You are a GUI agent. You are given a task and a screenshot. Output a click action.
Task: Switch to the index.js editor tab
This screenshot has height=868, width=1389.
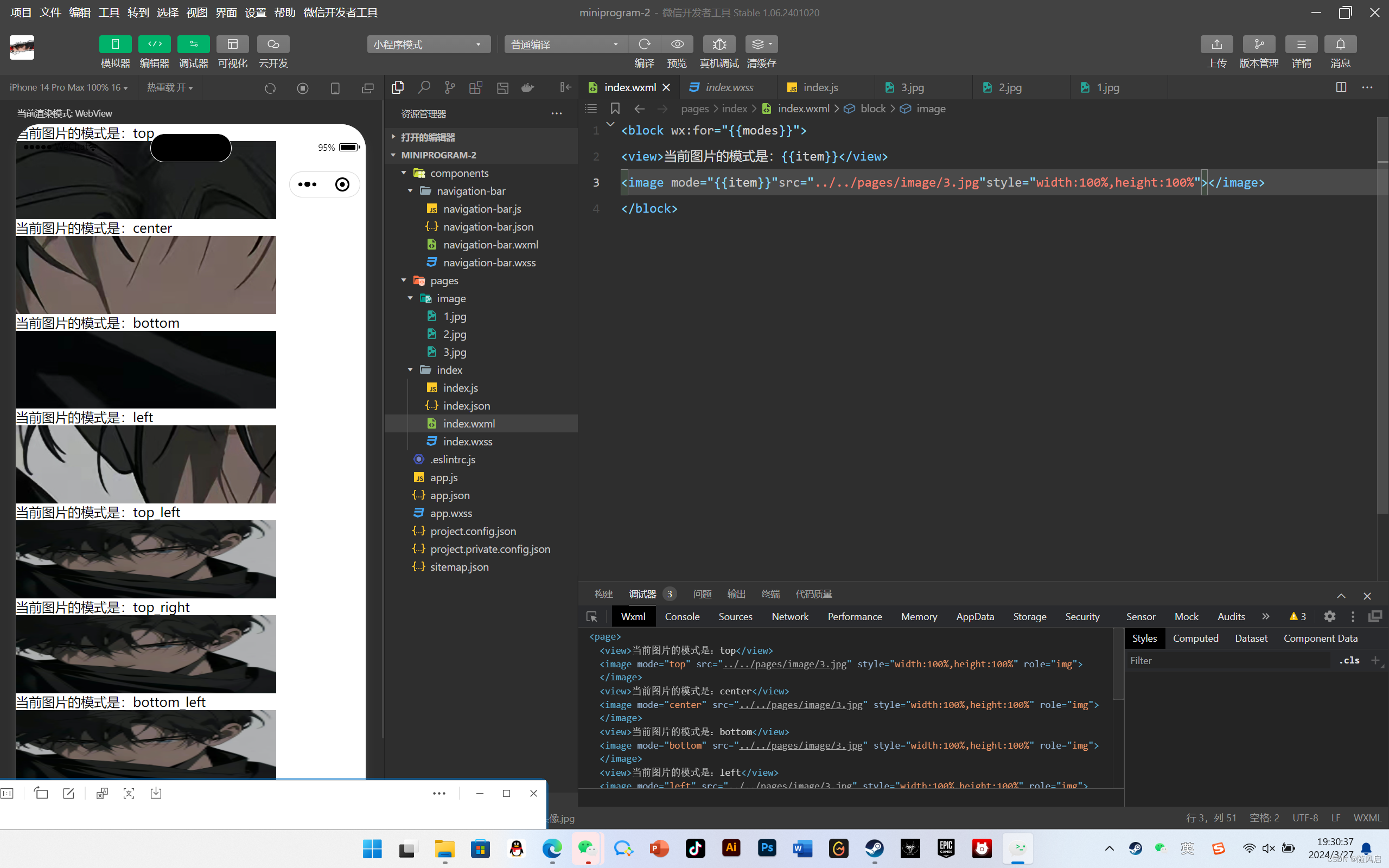point(820,87)
